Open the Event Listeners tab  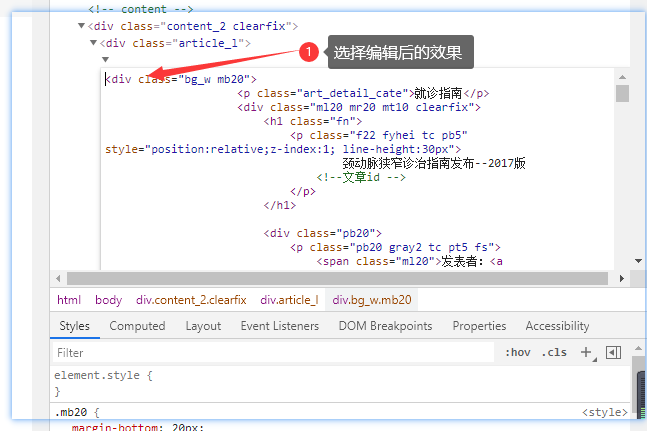pos(279,326)
